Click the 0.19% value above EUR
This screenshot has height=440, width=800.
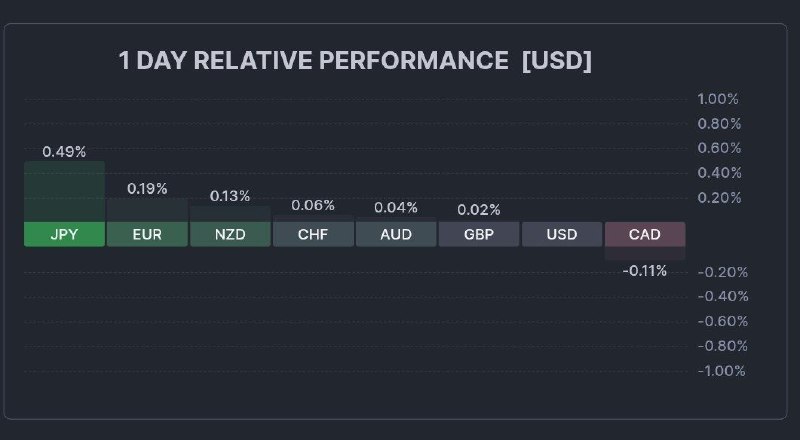click(147, 188)
